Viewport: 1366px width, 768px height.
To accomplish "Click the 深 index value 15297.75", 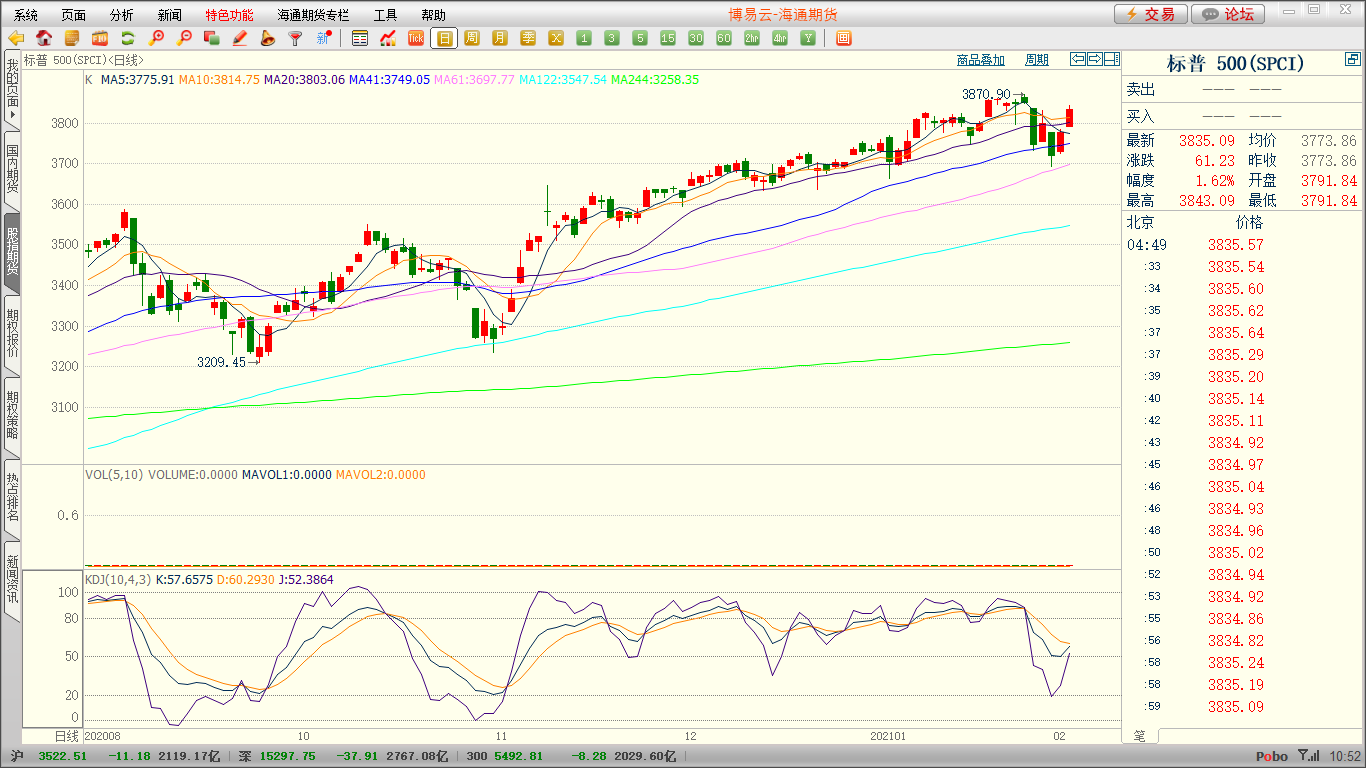I will point(288,757).
